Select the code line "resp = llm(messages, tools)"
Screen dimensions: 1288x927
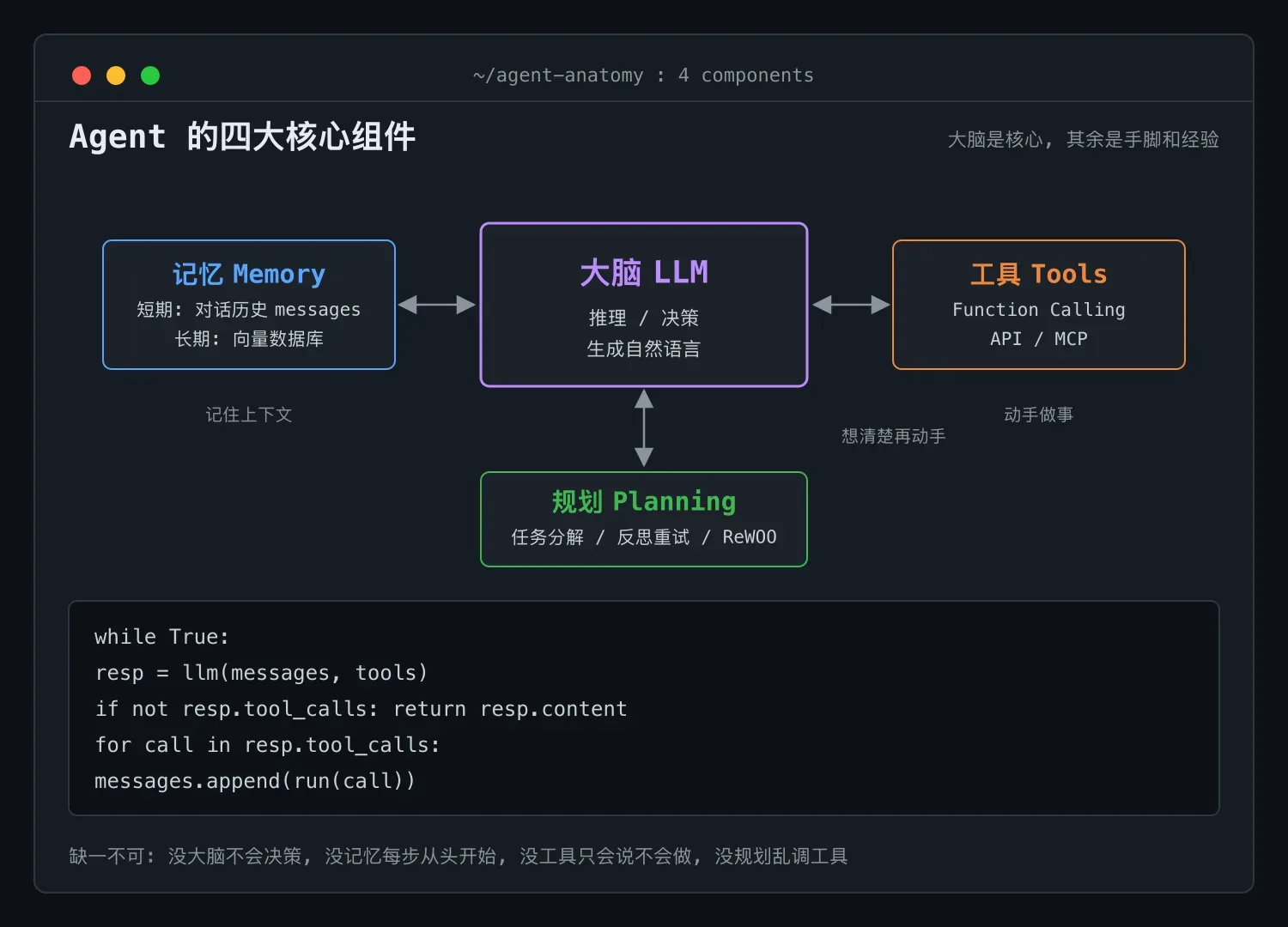261,673
